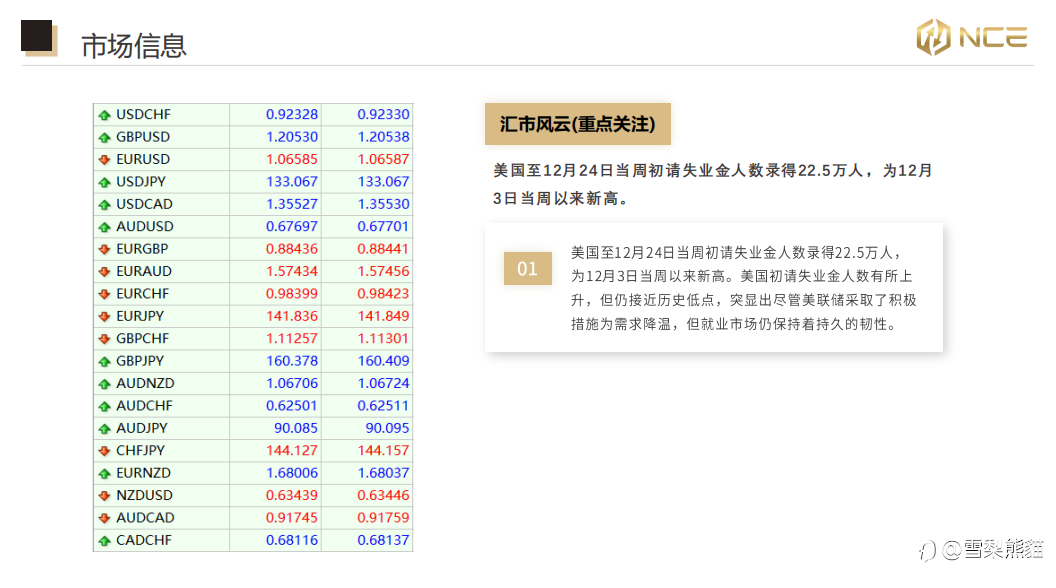Click the 01 numbered news badge

coord(527,269)
